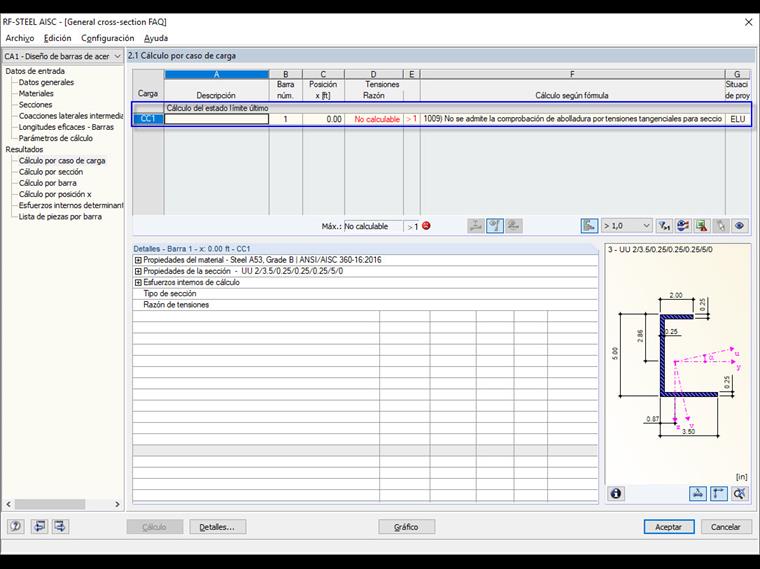
Task: Select Cálculo por sección tree item
Action: (x=51, y=172)
